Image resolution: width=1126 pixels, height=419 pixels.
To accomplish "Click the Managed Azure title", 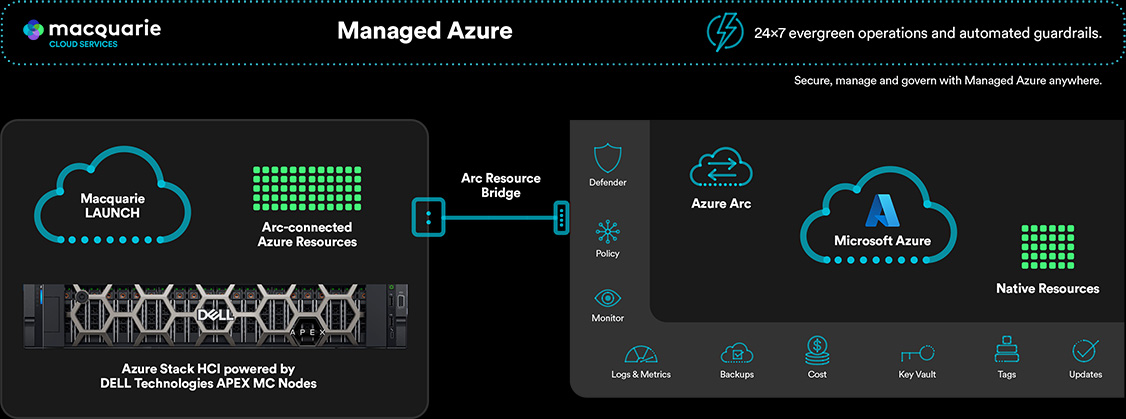I will coord(425,31).
